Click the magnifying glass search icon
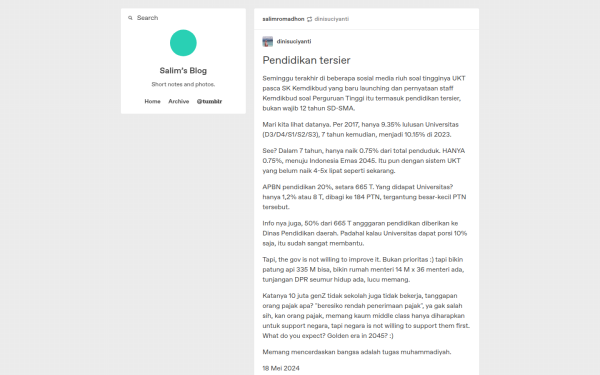Screen dimensions: 600x375 [130, 18]
